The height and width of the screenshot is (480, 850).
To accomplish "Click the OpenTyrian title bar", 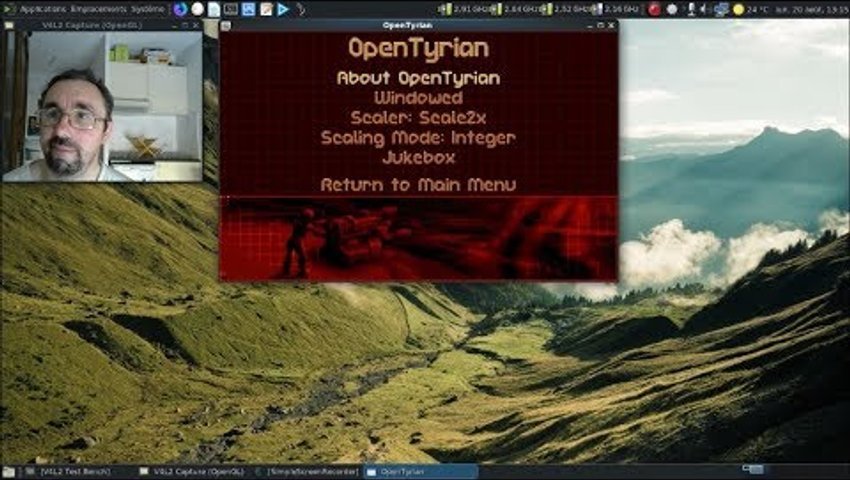I will [407, 25].
